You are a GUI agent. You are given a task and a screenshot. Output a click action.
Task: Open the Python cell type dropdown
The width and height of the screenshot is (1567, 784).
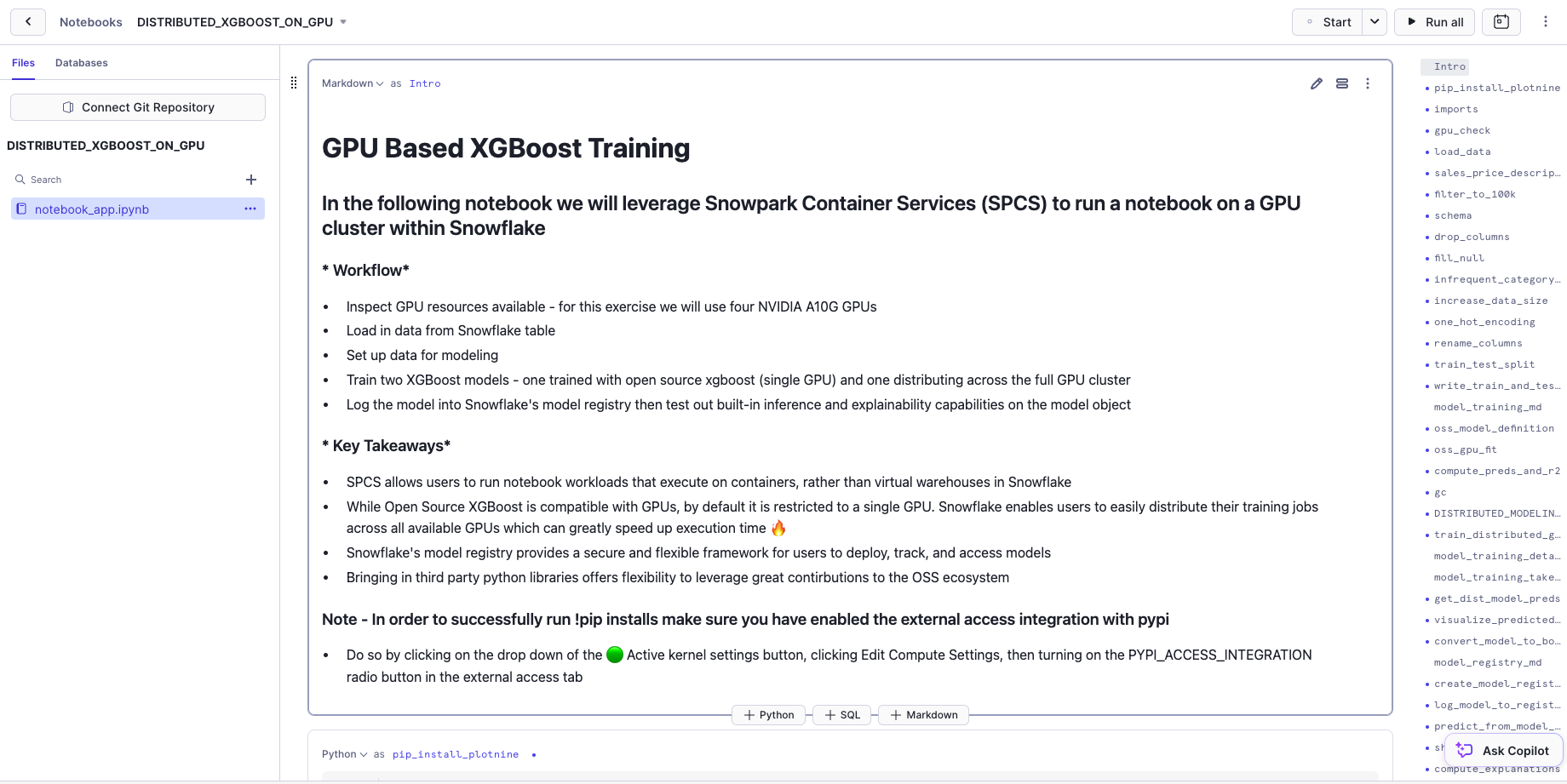[x=345, y=754]
